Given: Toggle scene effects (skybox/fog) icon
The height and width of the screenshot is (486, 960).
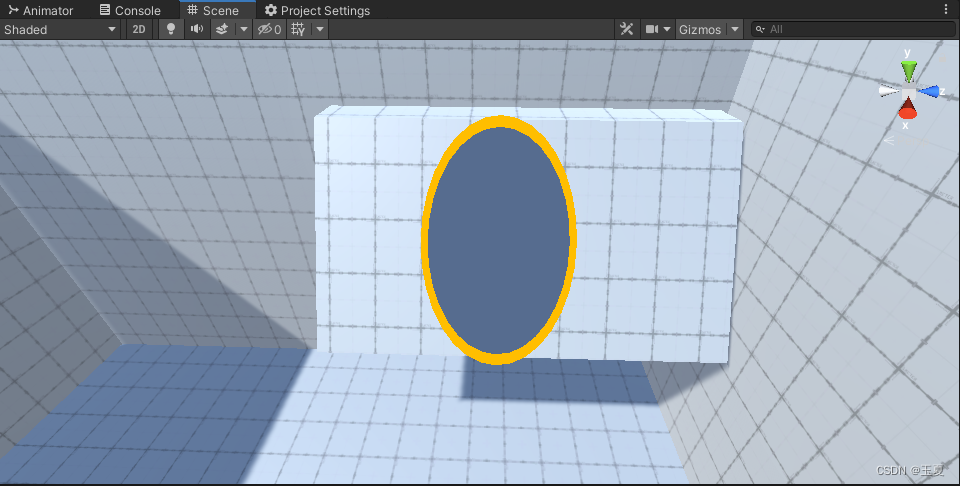Looking at the screenshot, I should [x=222, y=29].
